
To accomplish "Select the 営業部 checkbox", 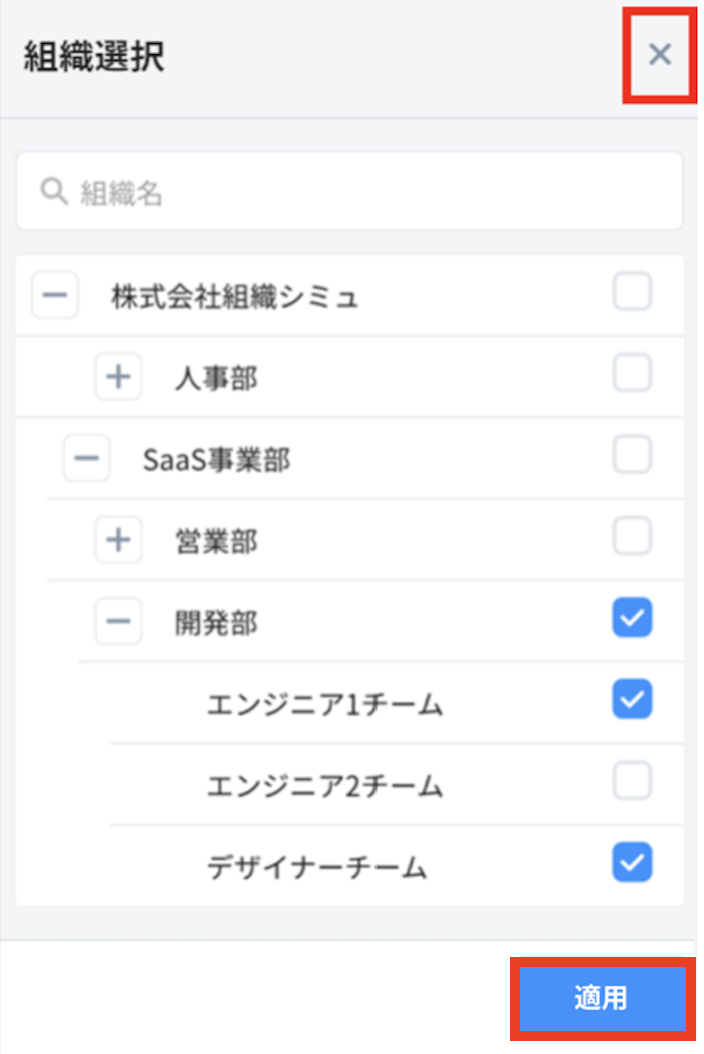I will point(631,537).
